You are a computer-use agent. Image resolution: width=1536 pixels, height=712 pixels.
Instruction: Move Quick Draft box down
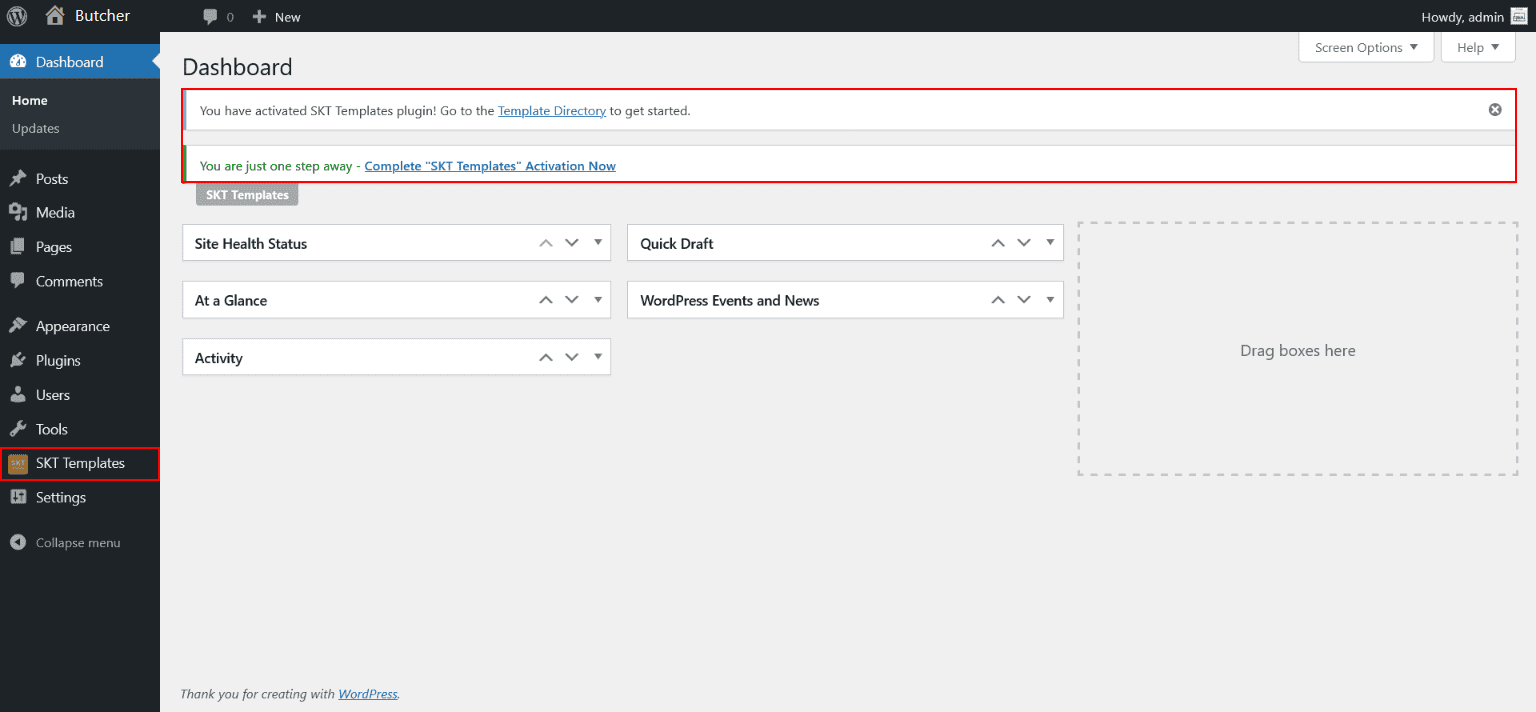tap(1024, 243)
